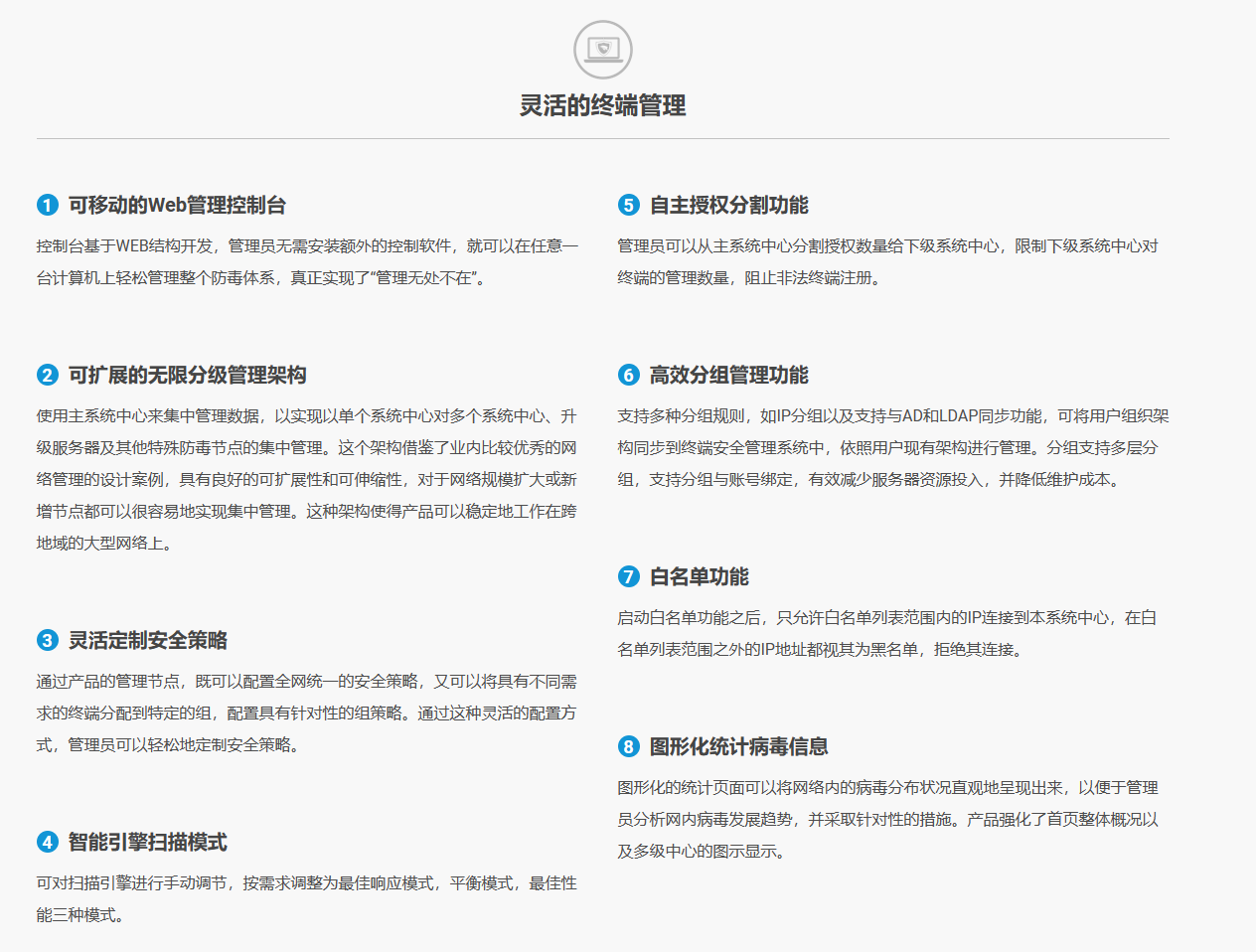Select the 可扩展的无限分级管理架构 heading
The width and height of the screenshot is (1256, 952).
coord(187,375)
